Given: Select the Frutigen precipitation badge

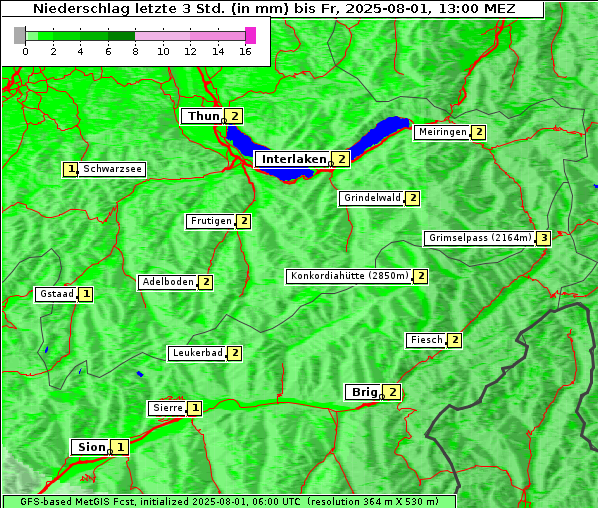Looking at the screenshot, I should point(244,221).
